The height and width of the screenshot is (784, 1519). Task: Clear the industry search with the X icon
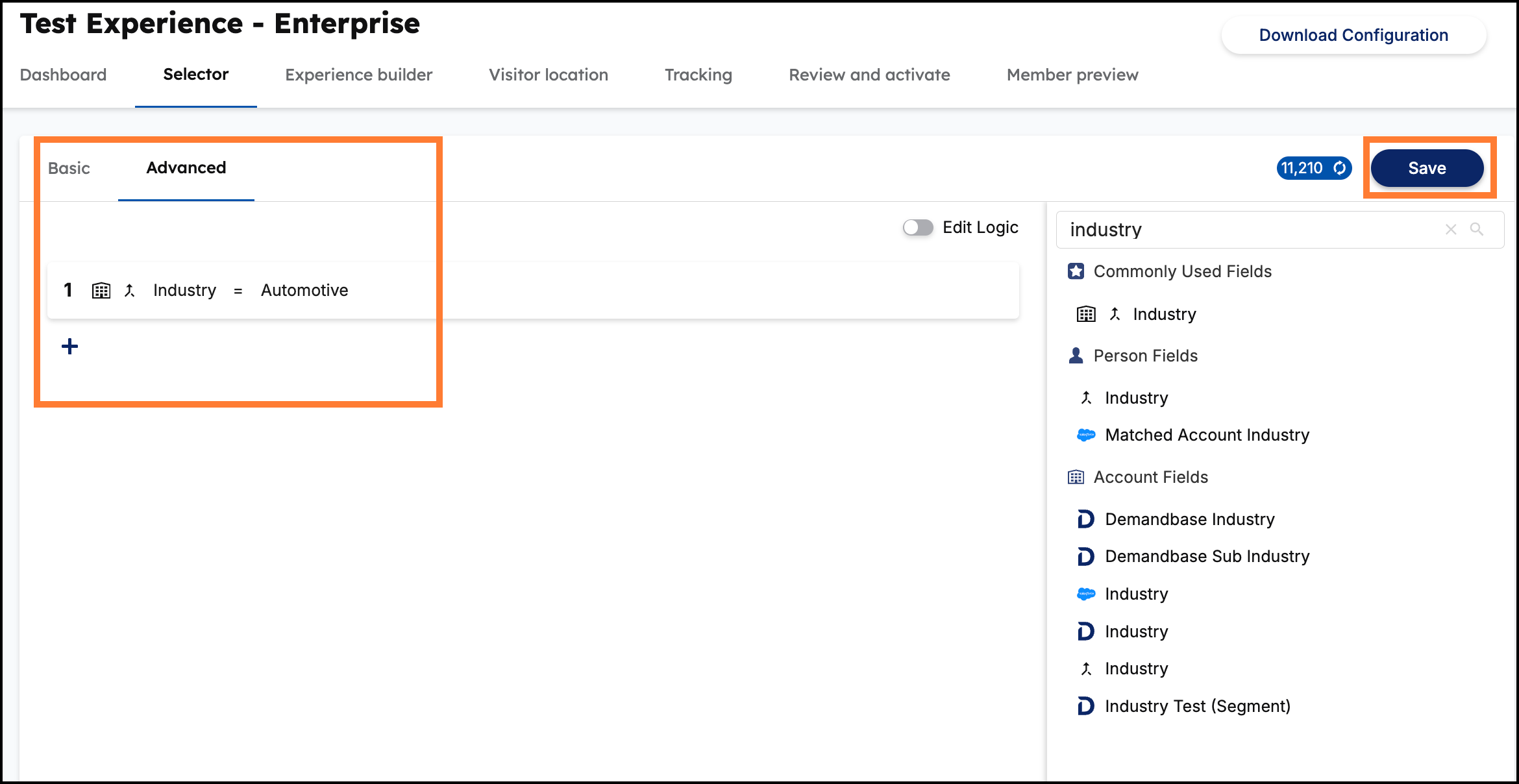[1451, 230]
